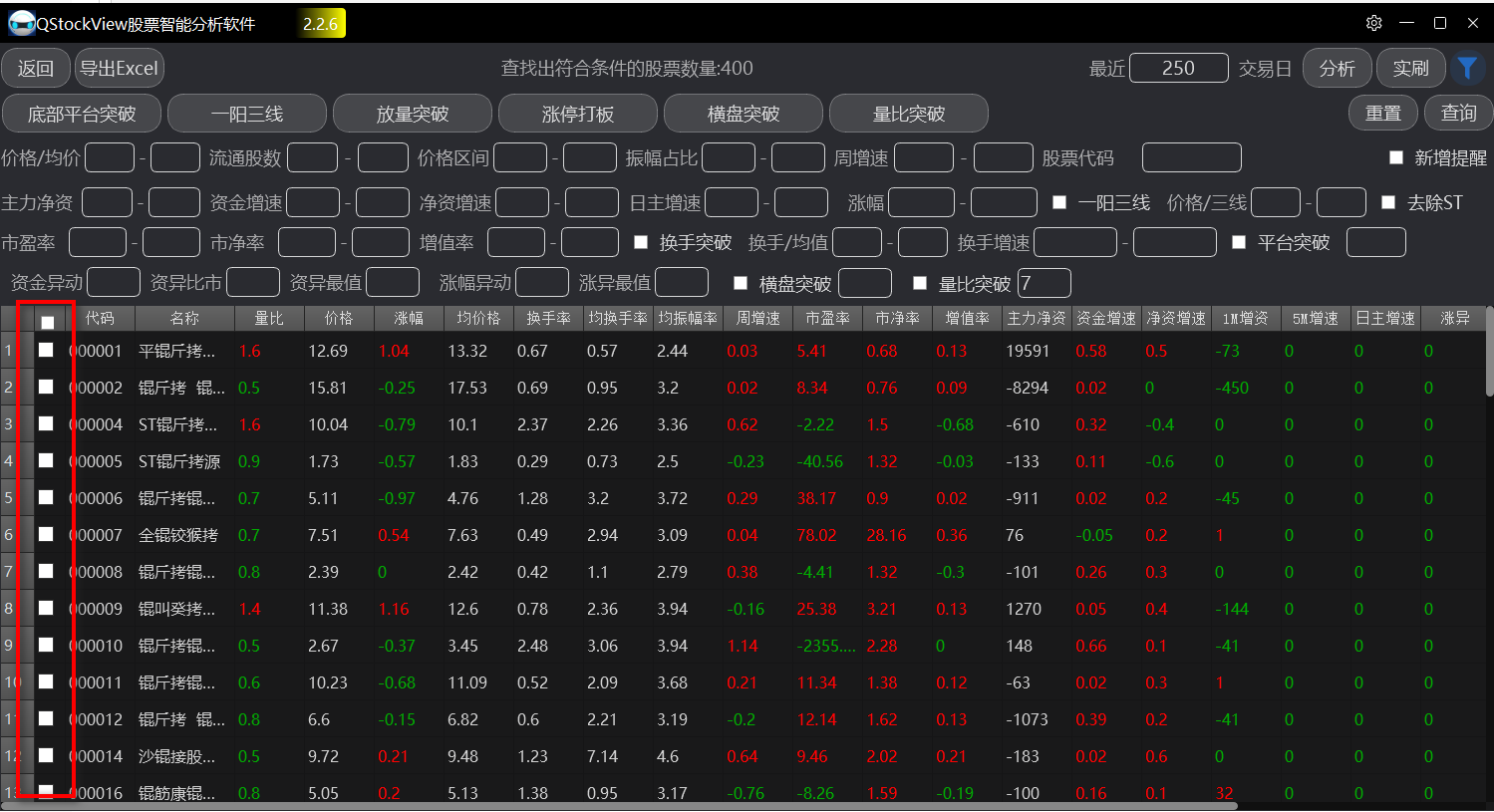The height and width of the screenshot is (812, 1494).
Task: Select the 横盘突破 strategy button
Action: (x=744, y=114)
